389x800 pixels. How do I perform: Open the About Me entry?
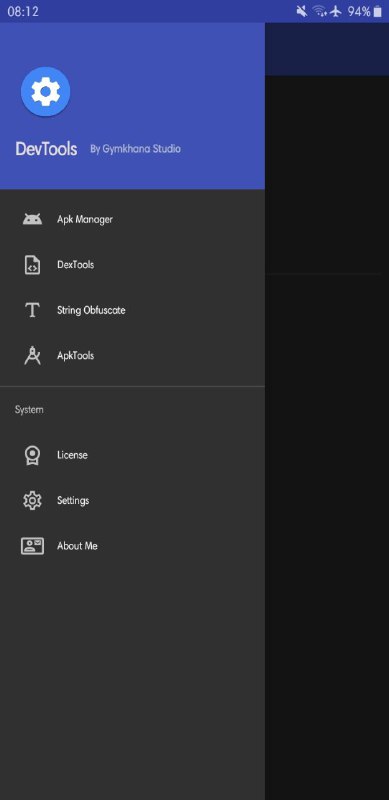click(132, 546)
